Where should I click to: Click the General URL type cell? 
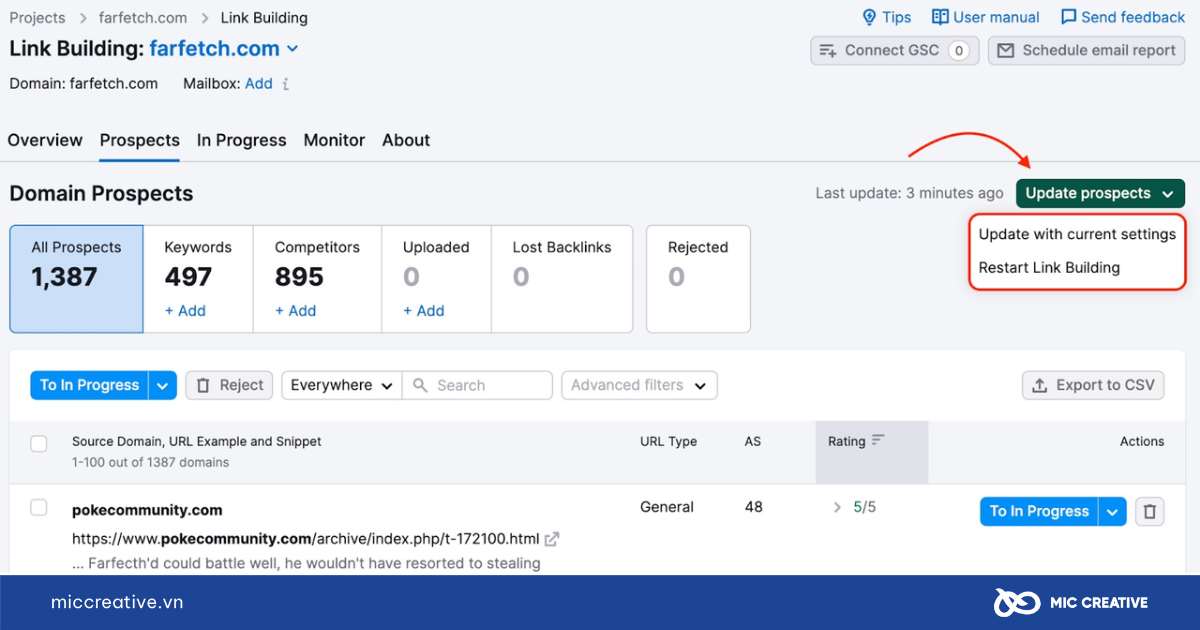667,507
